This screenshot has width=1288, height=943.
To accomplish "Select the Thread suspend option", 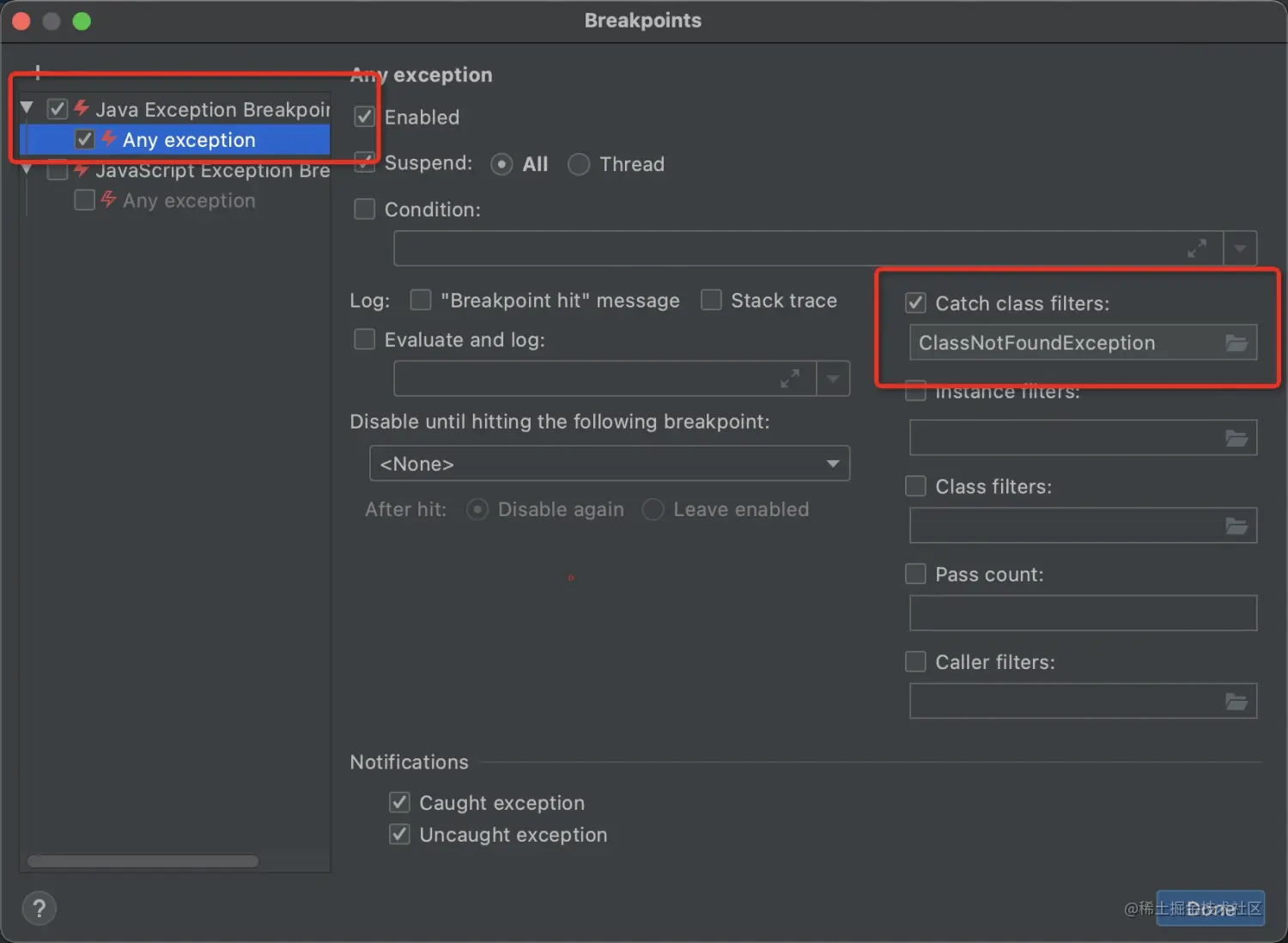I will pos(579,164).
